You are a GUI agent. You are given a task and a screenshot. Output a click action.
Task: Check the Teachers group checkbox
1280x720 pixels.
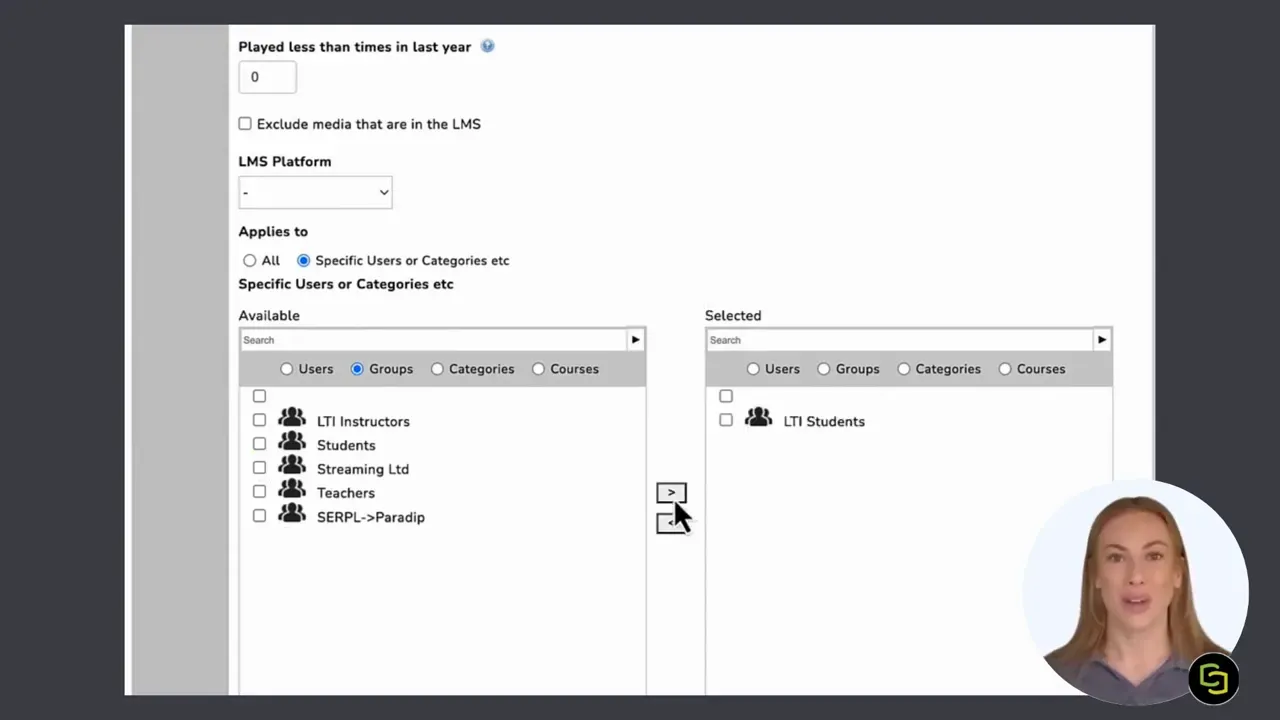point(259,492)
